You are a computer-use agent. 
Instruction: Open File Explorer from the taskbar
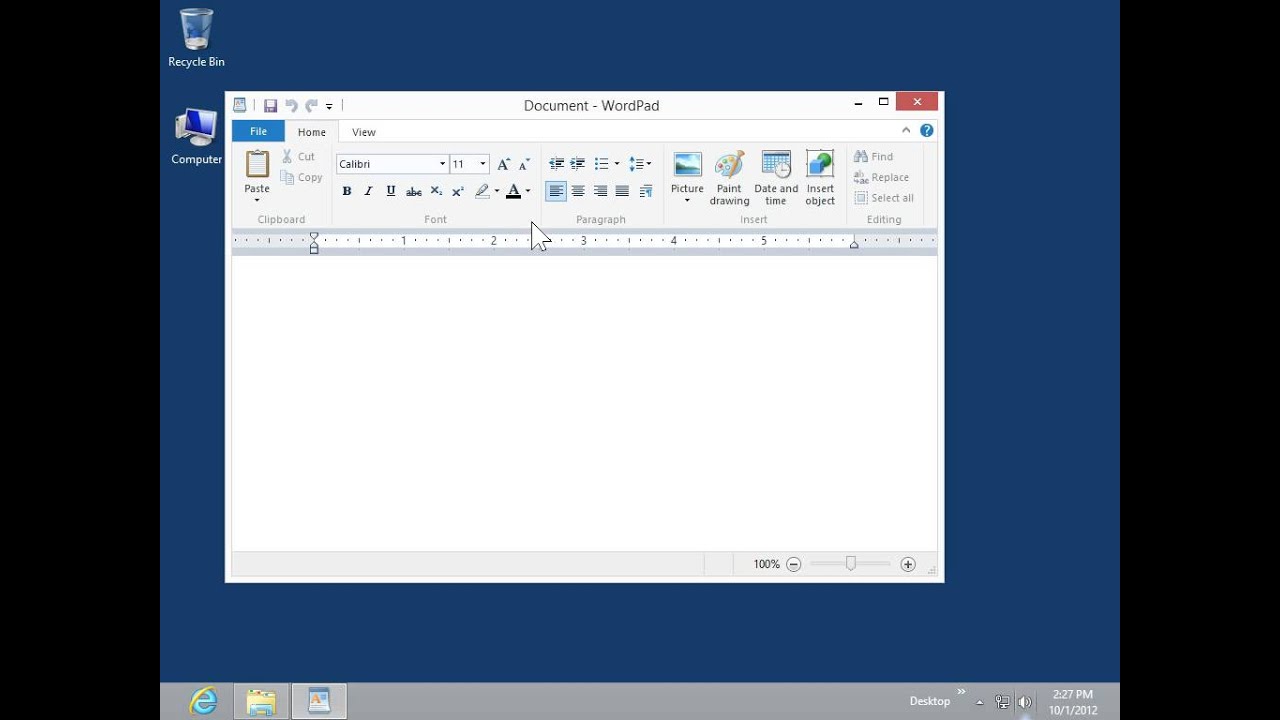click(261, 701)
